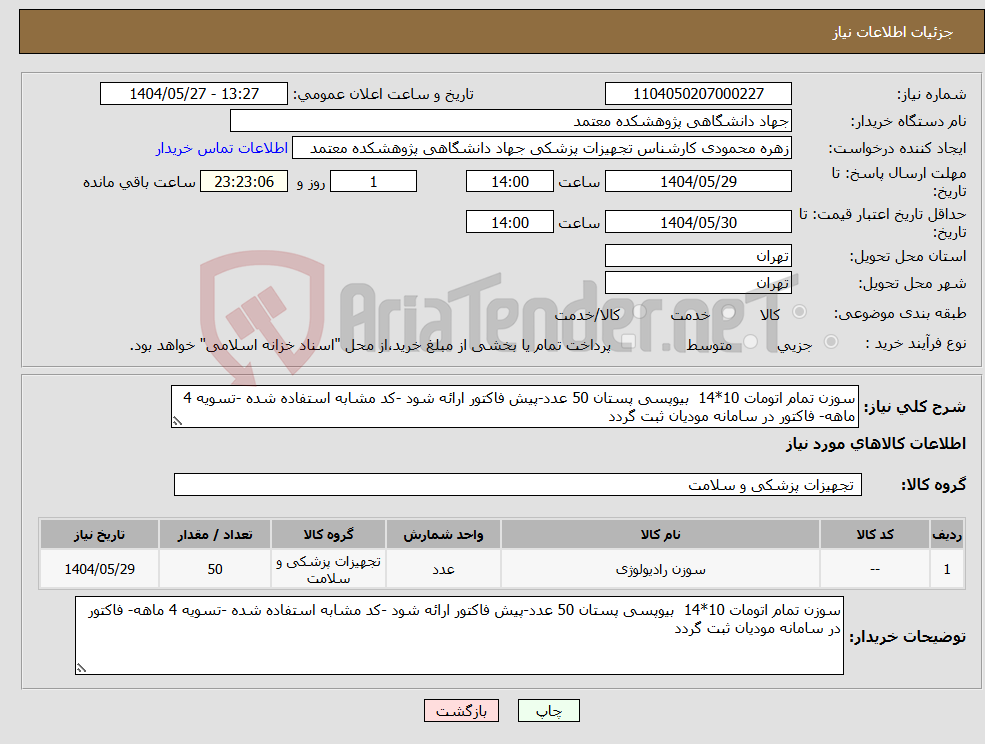The height and width of the screenshot is (744, 985).
Task: Click the گروه کالا table column header
Action: (x=328, y=535)
